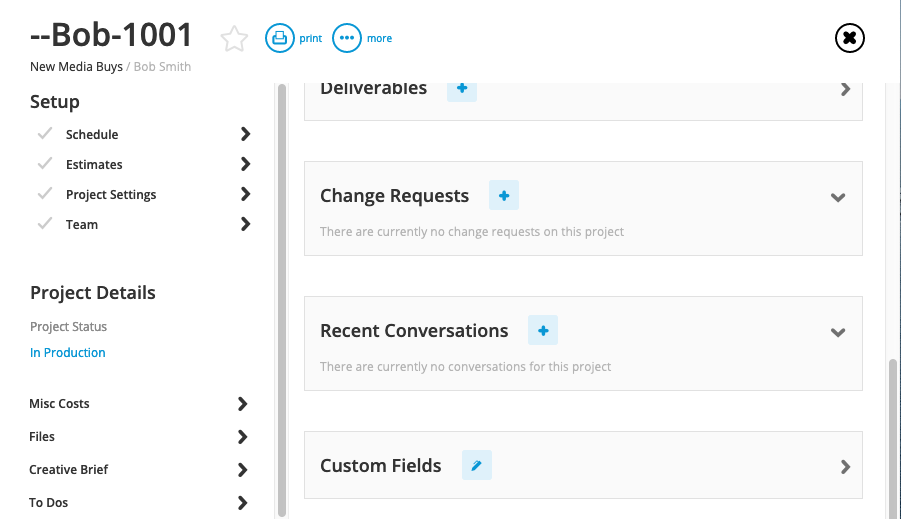
Task: Click the Setup heading
Action: coord(55,102)
